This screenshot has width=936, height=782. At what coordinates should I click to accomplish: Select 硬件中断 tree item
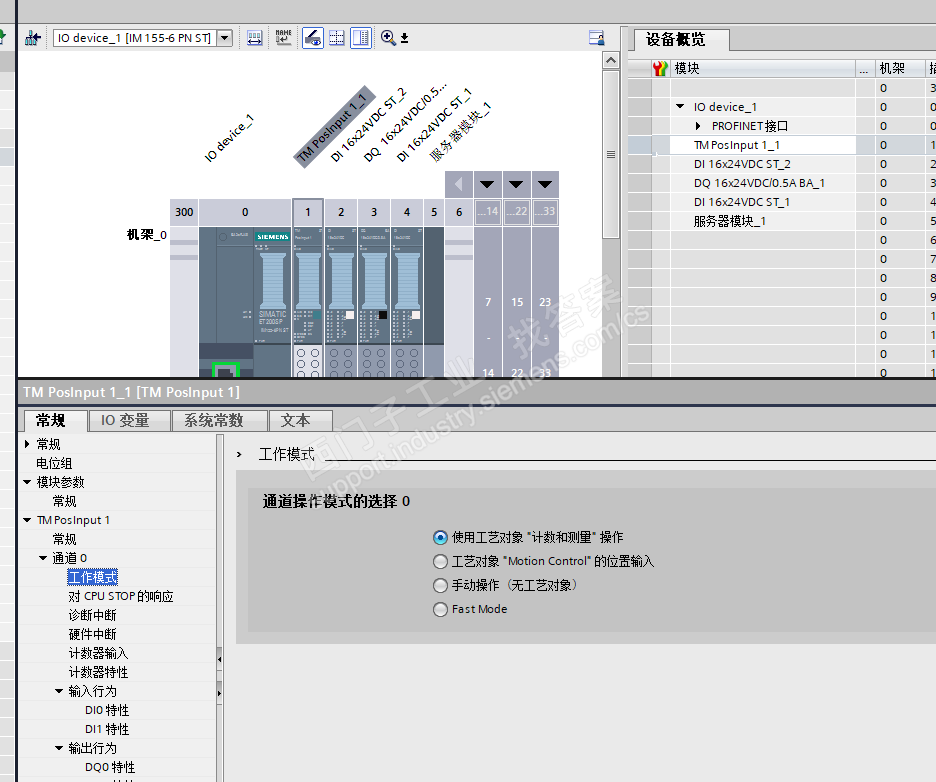pyautogui.click(x=93, y=634)
